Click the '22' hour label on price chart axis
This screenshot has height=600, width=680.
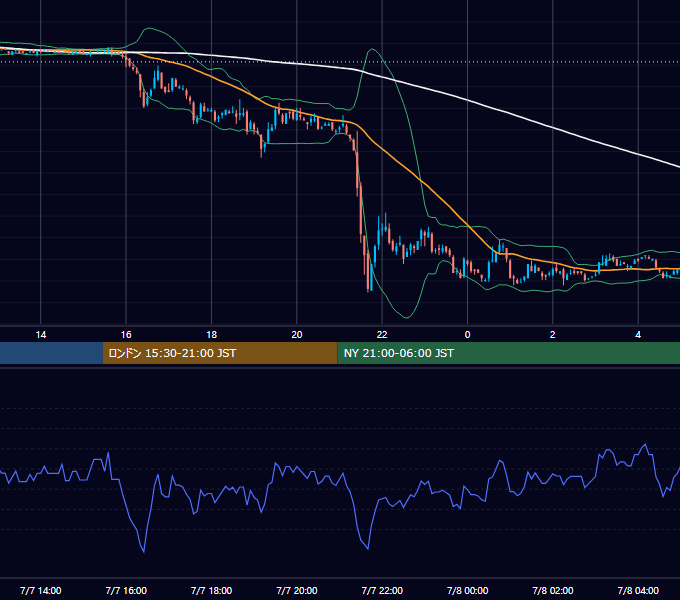[x=382, y=335]
